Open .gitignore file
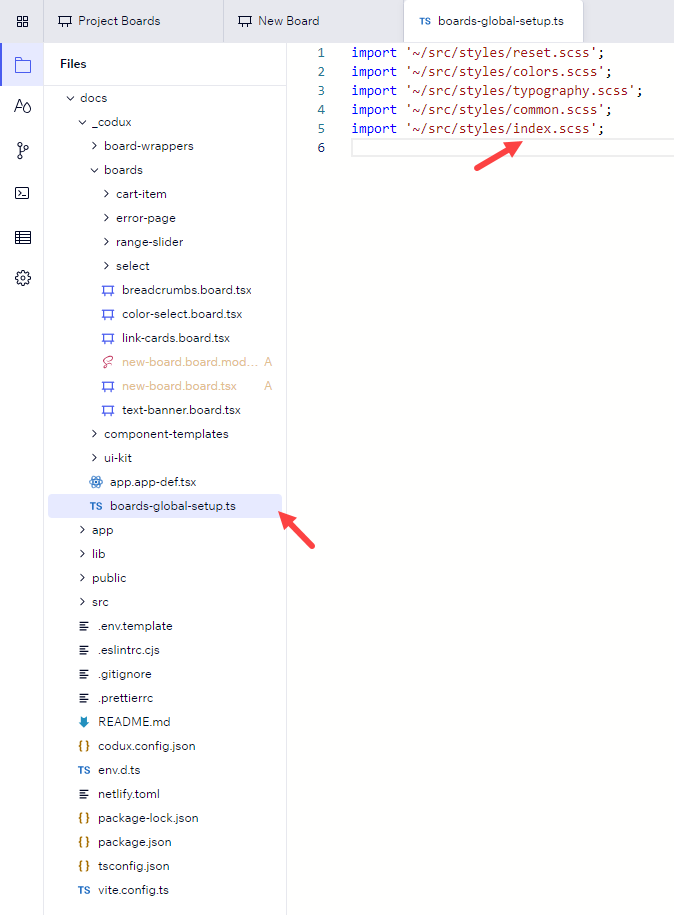The image size is (674, 915). point(125,674)
